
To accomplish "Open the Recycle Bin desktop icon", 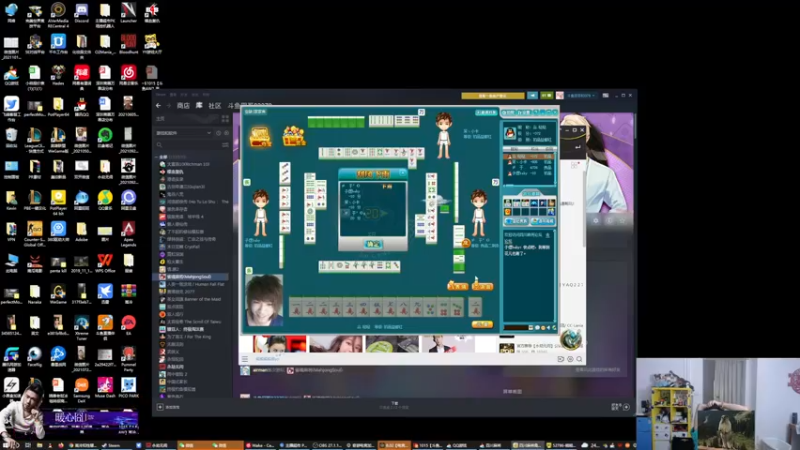I will (x=11, y=137).
